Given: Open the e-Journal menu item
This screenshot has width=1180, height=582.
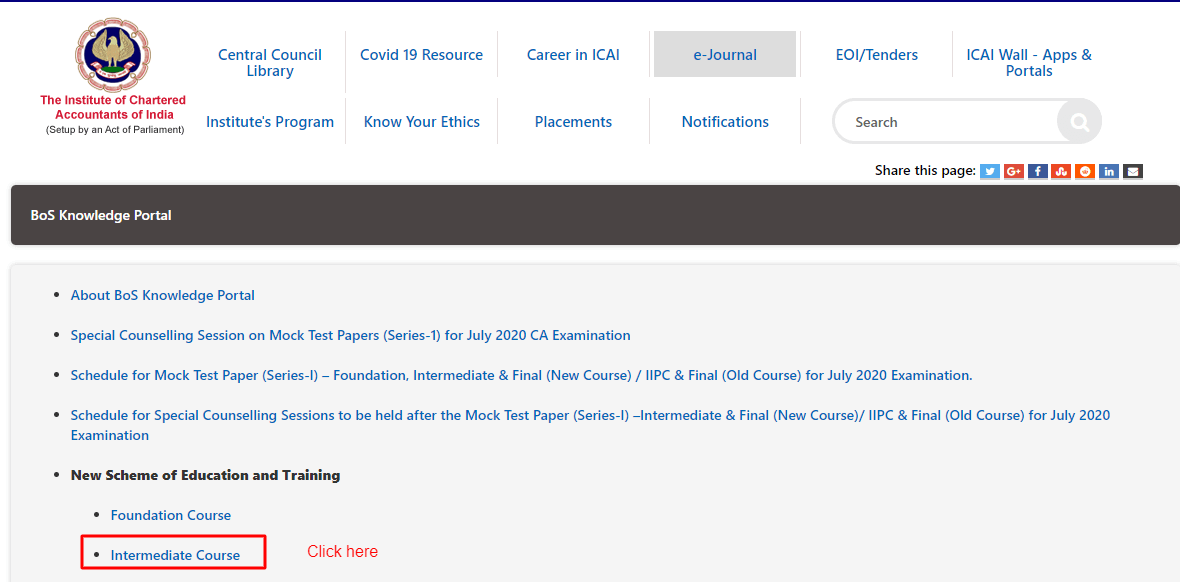Looking at the screenshot, I should tap(725, 55).
